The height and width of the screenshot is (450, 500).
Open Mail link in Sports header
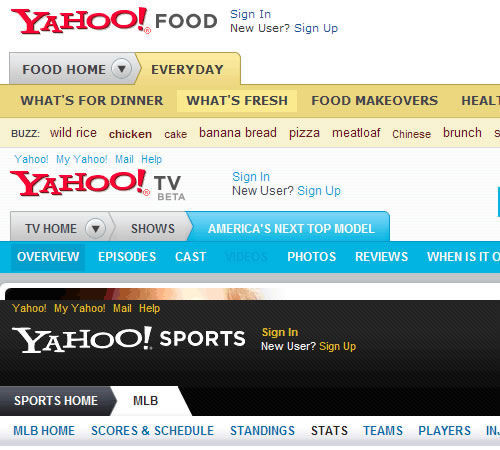click(122, 308)
